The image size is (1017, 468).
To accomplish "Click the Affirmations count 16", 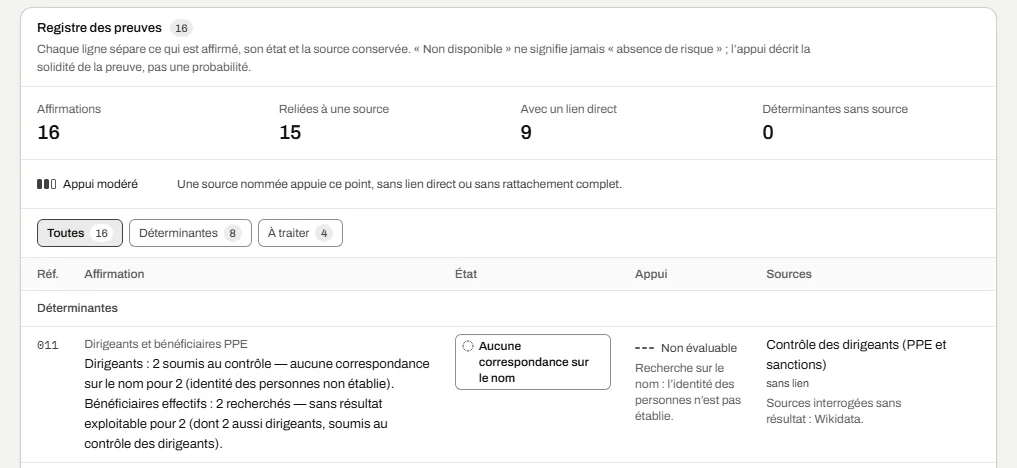I will (x=49, y=132).
